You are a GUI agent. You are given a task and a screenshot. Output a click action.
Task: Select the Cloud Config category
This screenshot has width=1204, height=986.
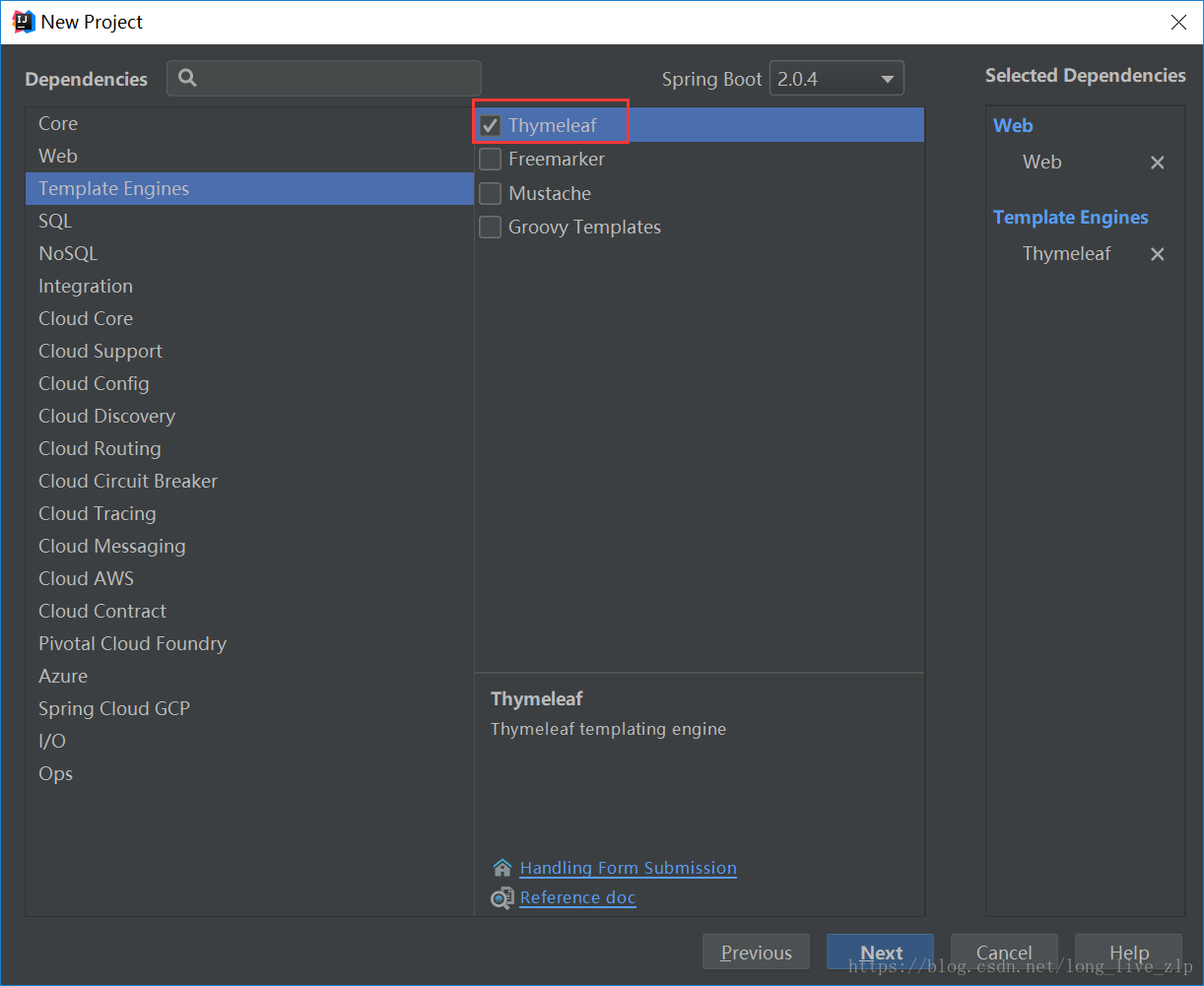point(249,383)
